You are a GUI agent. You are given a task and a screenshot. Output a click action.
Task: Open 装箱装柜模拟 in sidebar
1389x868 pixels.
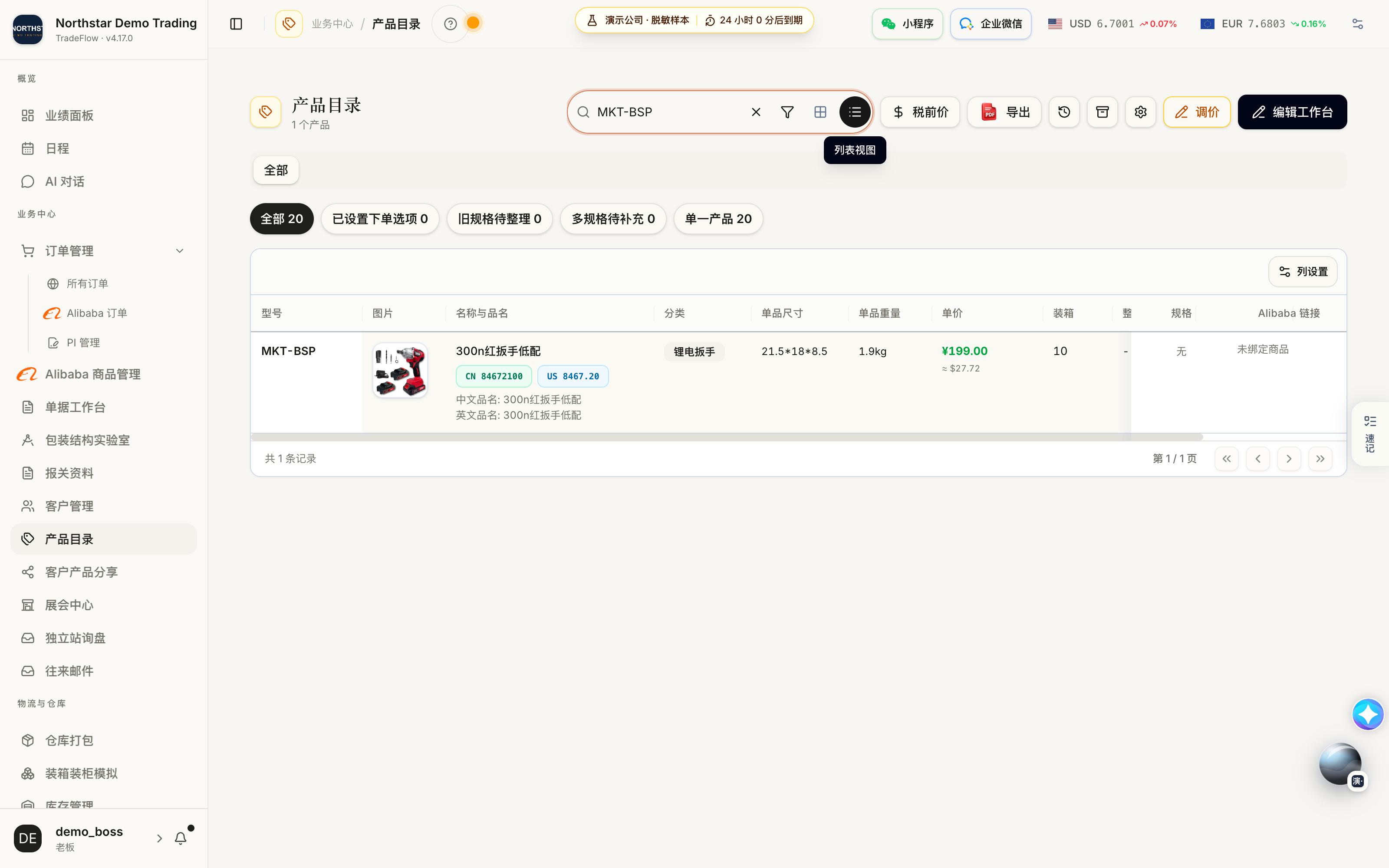pos(103,773)
